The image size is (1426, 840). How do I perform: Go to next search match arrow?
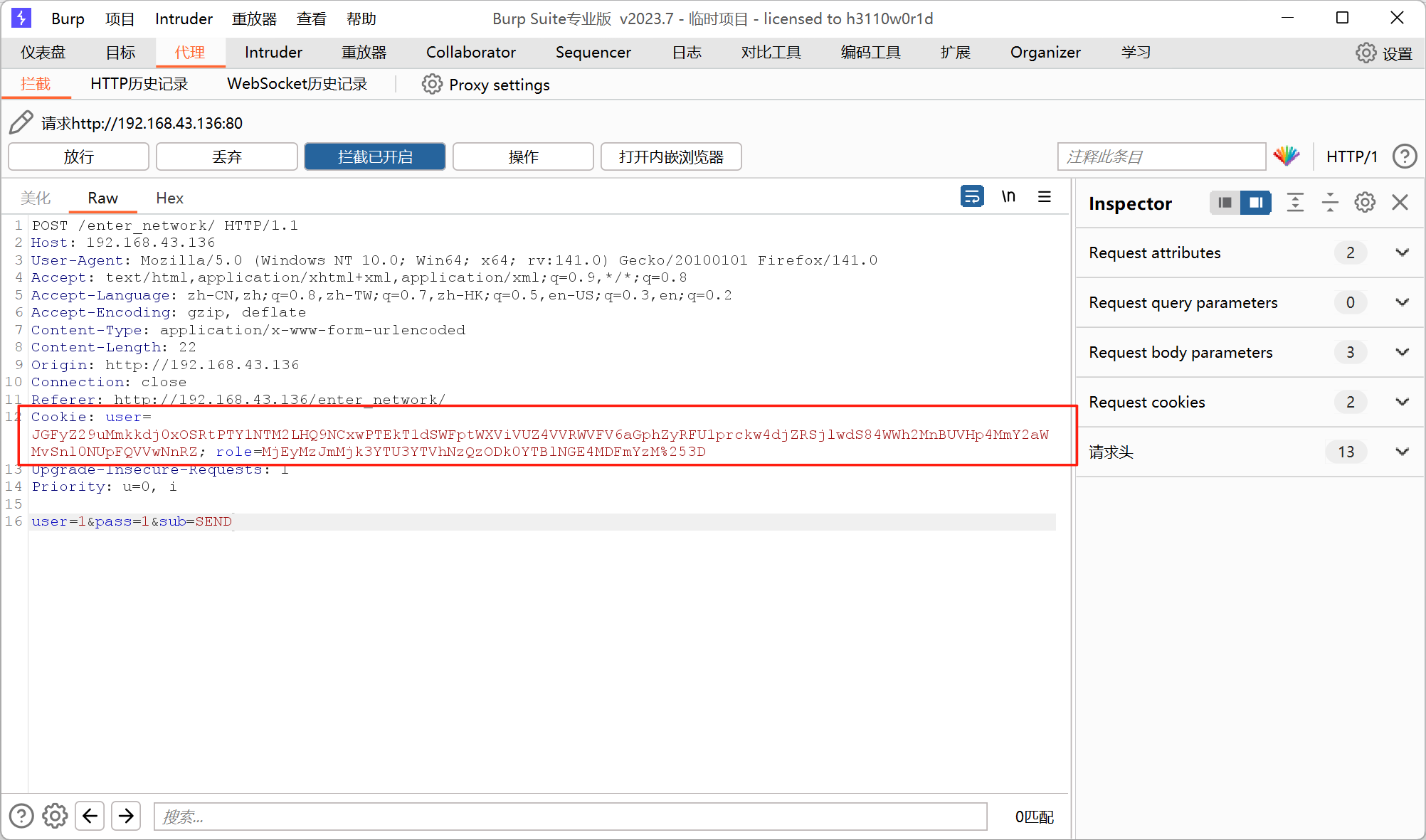(126, 816)
